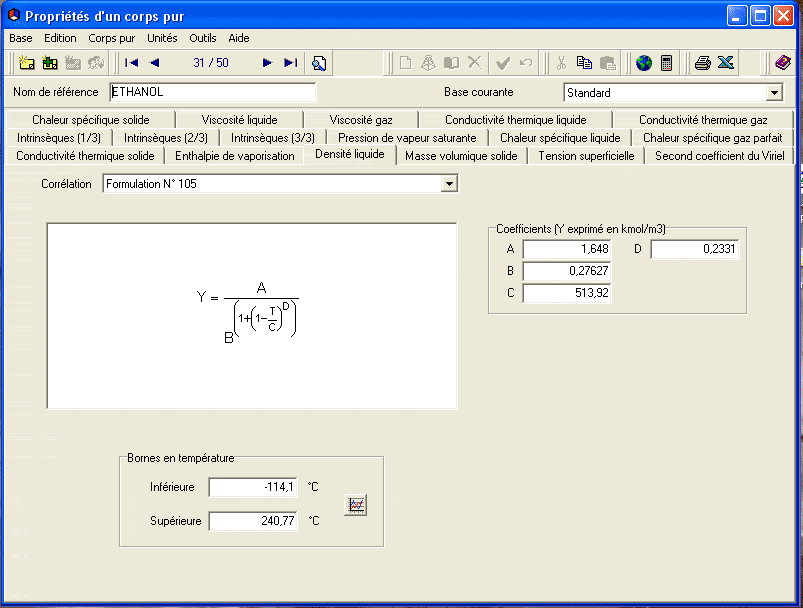Click the Inférieure temperature field

pyautogui.click(x=253, y=487)
